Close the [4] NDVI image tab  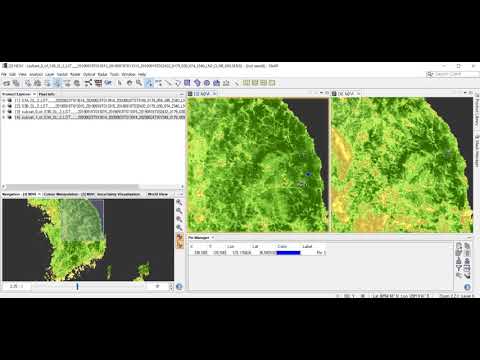358,94
